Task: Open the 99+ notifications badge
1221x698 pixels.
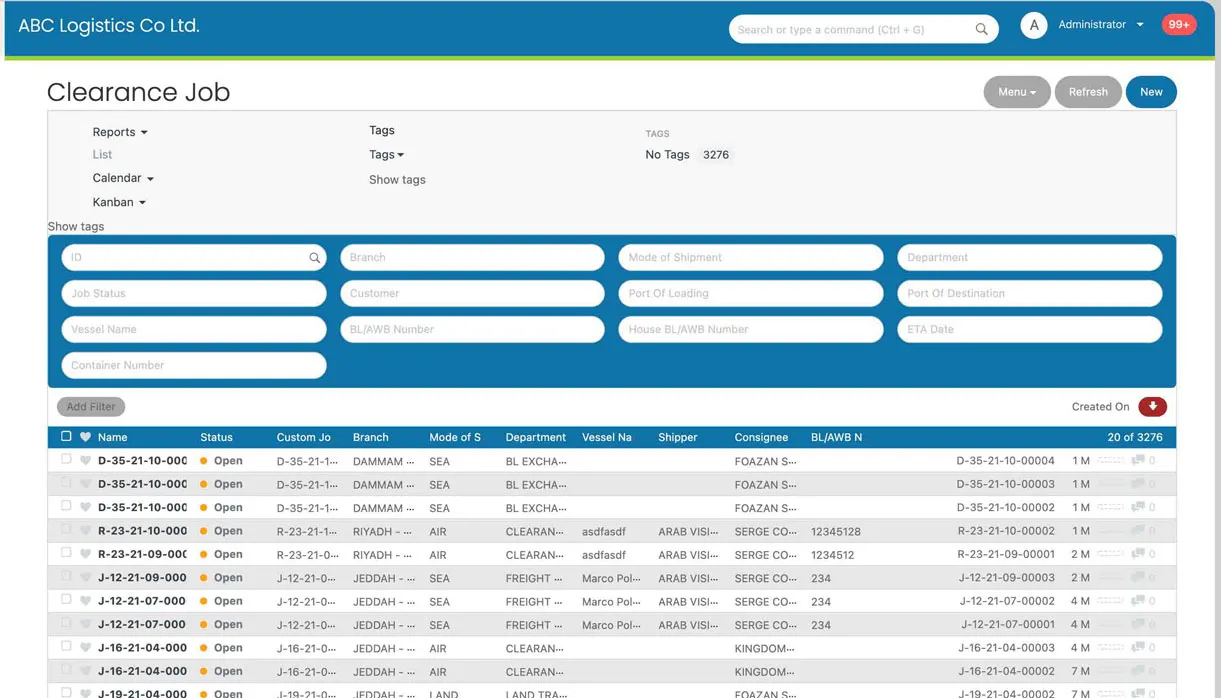Action: pyautogui.click(x=1179, y=25)
